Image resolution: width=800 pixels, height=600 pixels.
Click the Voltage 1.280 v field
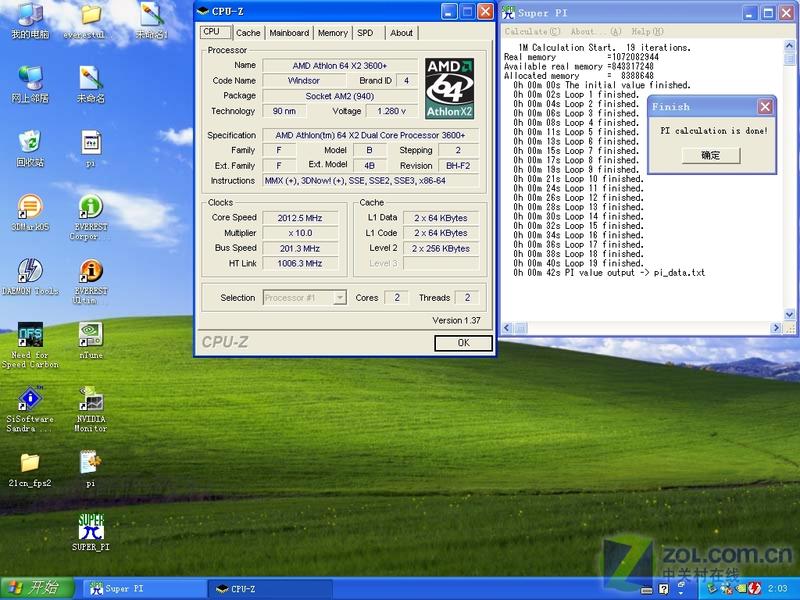click(392, 111)
